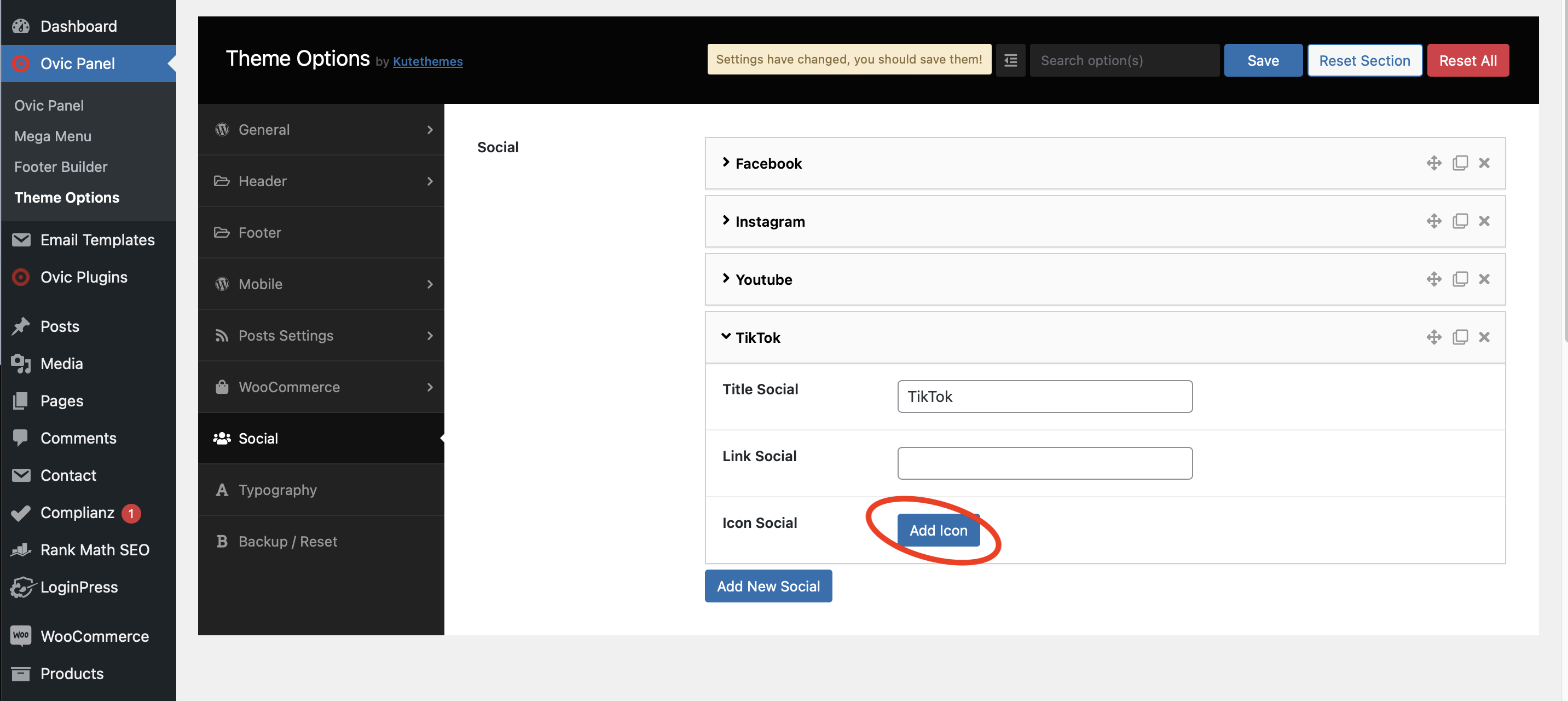
Task: Click the Dashboard gauge icon
Action: 21,26
